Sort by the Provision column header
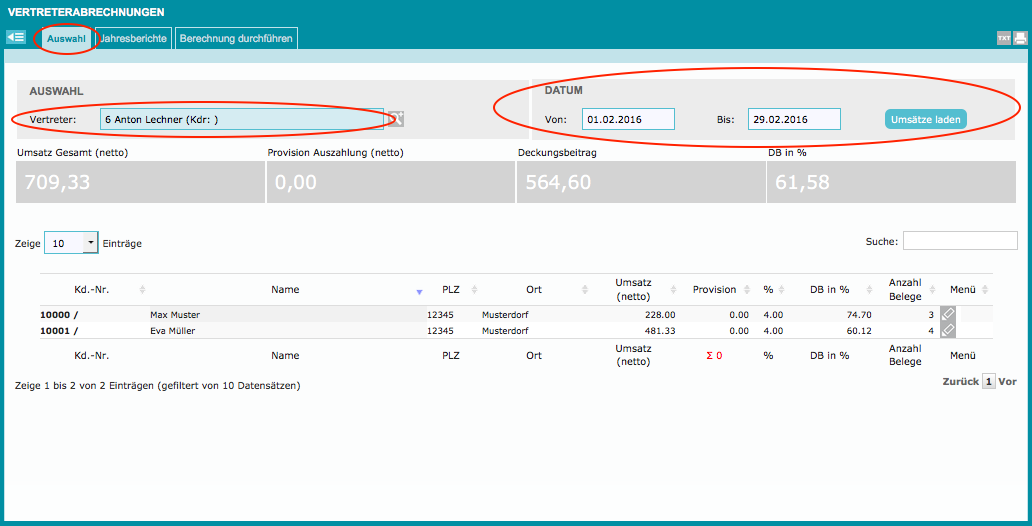 pyautogui.click(x=714, y=290)
